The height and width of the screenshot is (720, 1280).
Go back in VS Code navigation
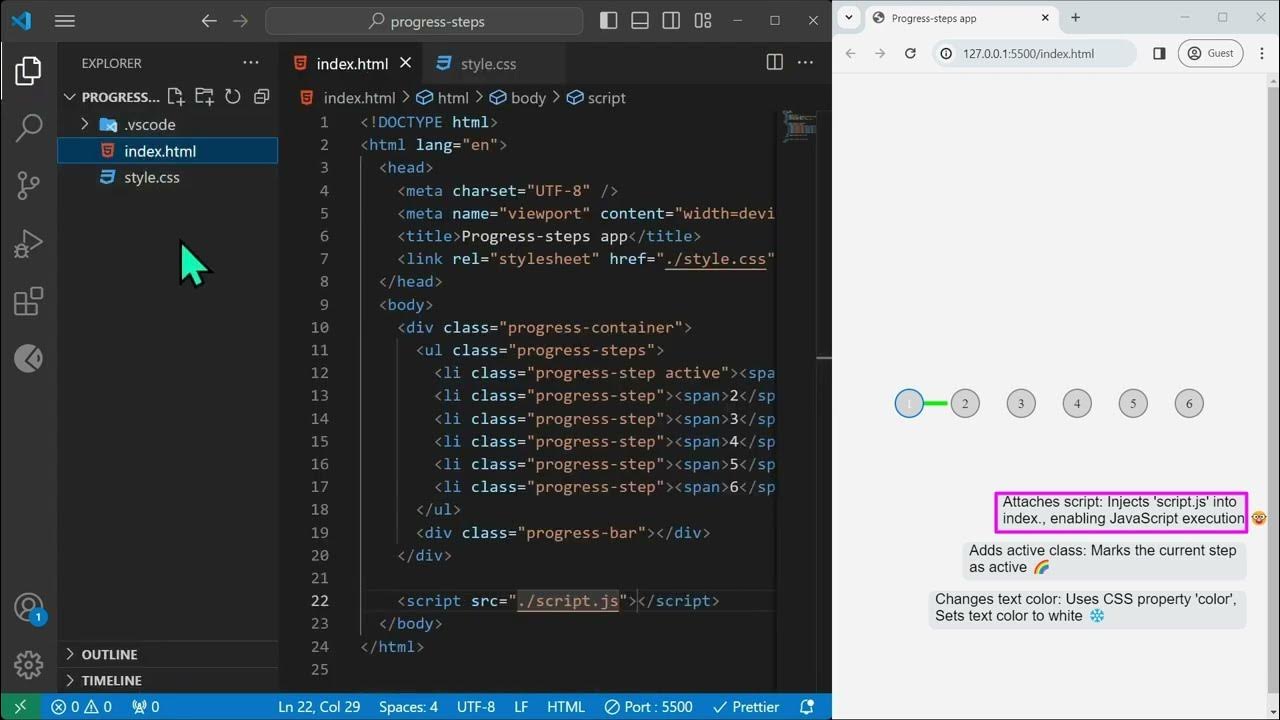[208, 20]
